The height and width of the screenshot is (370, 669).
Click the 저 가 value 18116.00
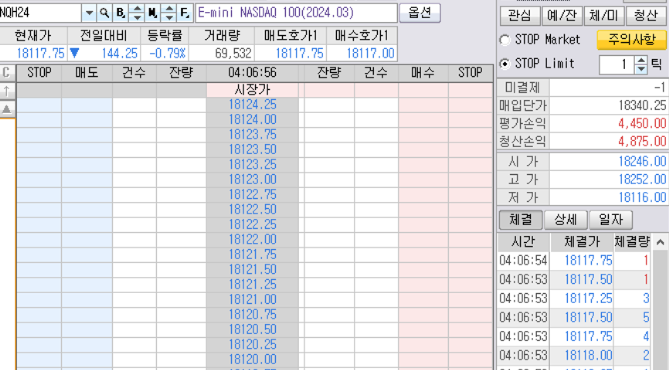tap(642, 198)
